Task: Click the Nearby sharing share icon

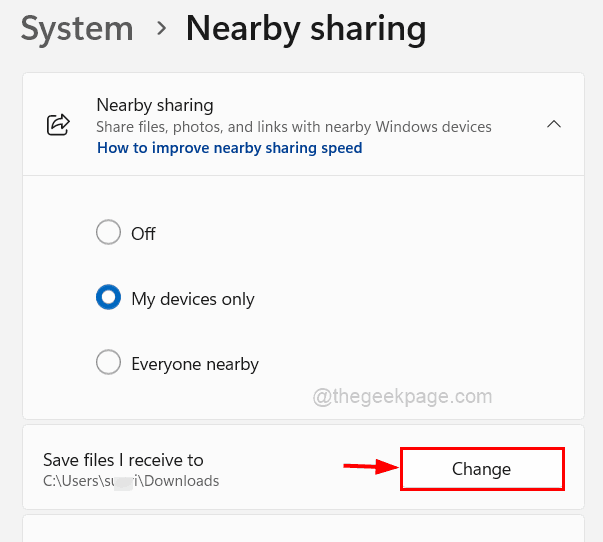Action: coord(58,124)
